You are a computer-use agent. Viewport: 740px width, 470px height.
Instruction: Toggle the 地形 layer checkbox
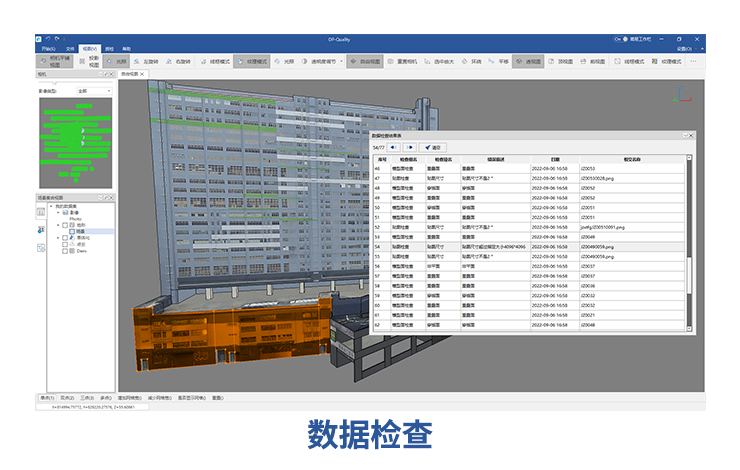[x=66, y=225]
